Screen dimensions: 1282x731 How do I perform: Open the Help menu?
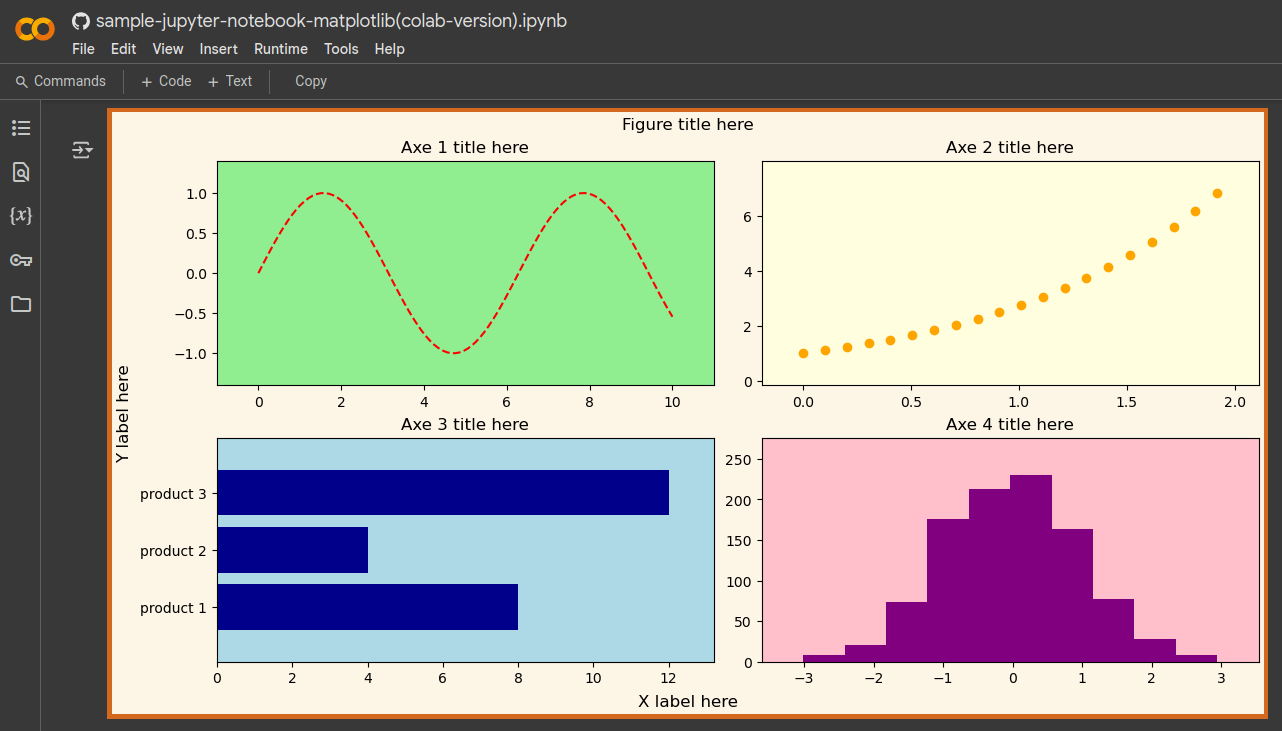390,49
